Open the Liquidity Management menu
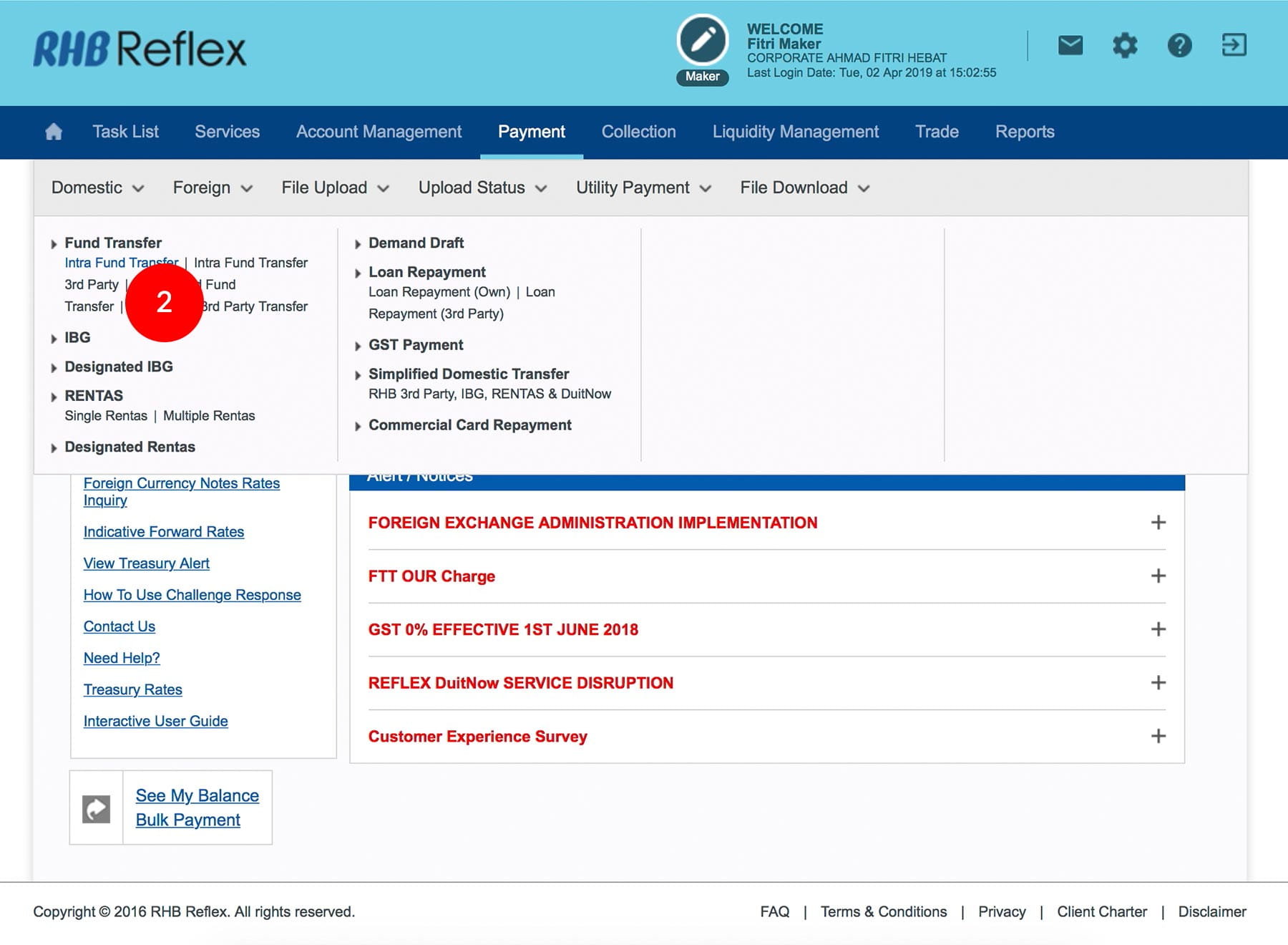Screen dimensions: 1288x945 coord(795,132)
